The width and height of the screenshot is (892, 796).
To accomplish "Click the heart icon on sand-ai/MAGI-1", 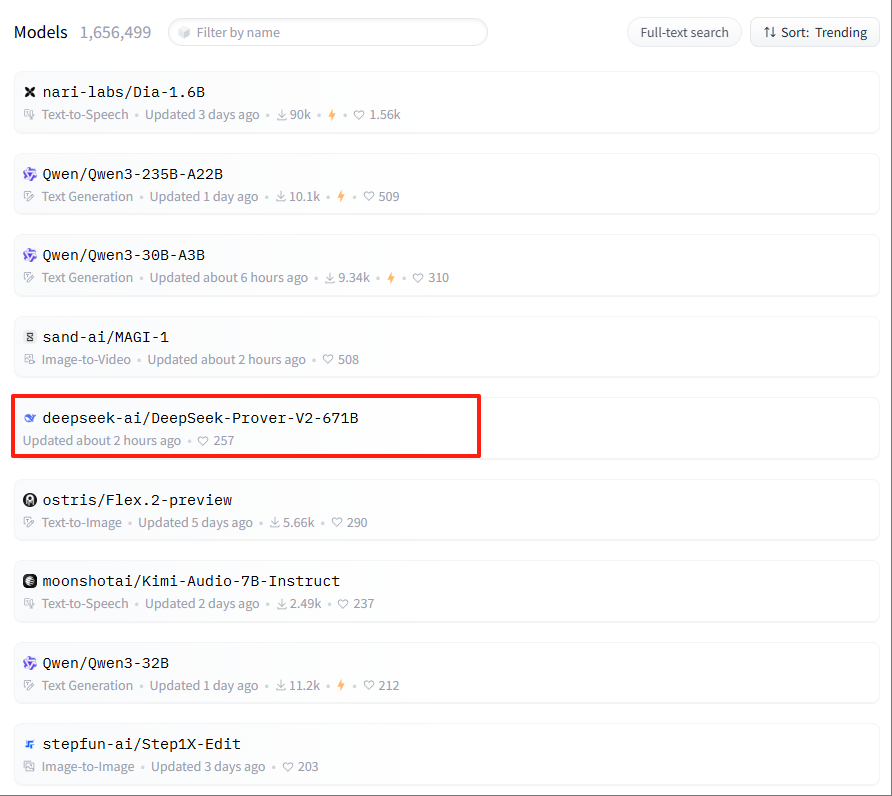I will click(x=328, y=360).
